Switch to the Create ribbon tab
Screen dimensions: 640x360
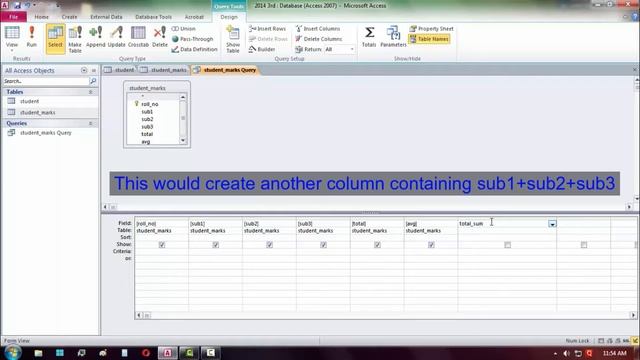click(x=69, y=17)
